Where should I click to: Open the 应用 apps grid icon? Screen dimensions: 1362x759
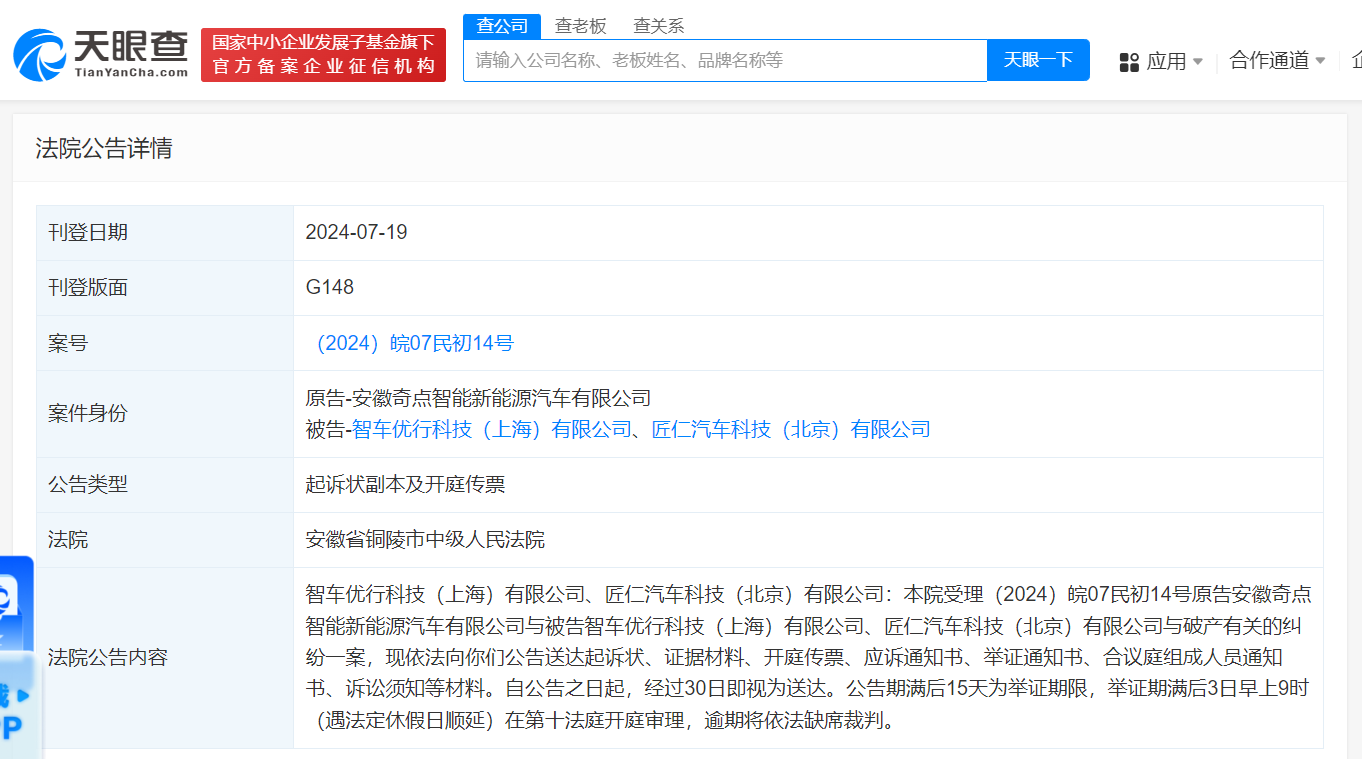coord(1127,60)
